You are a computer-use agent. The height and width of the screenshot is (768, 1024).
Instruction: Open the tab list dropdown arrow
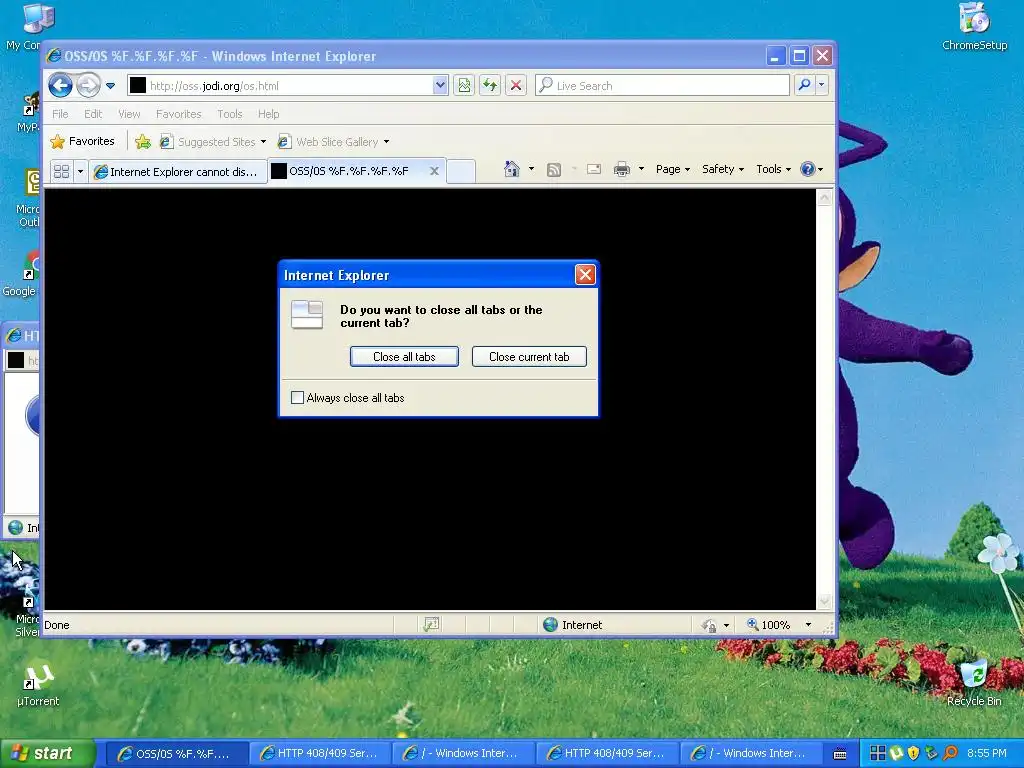tap(80, 171)
